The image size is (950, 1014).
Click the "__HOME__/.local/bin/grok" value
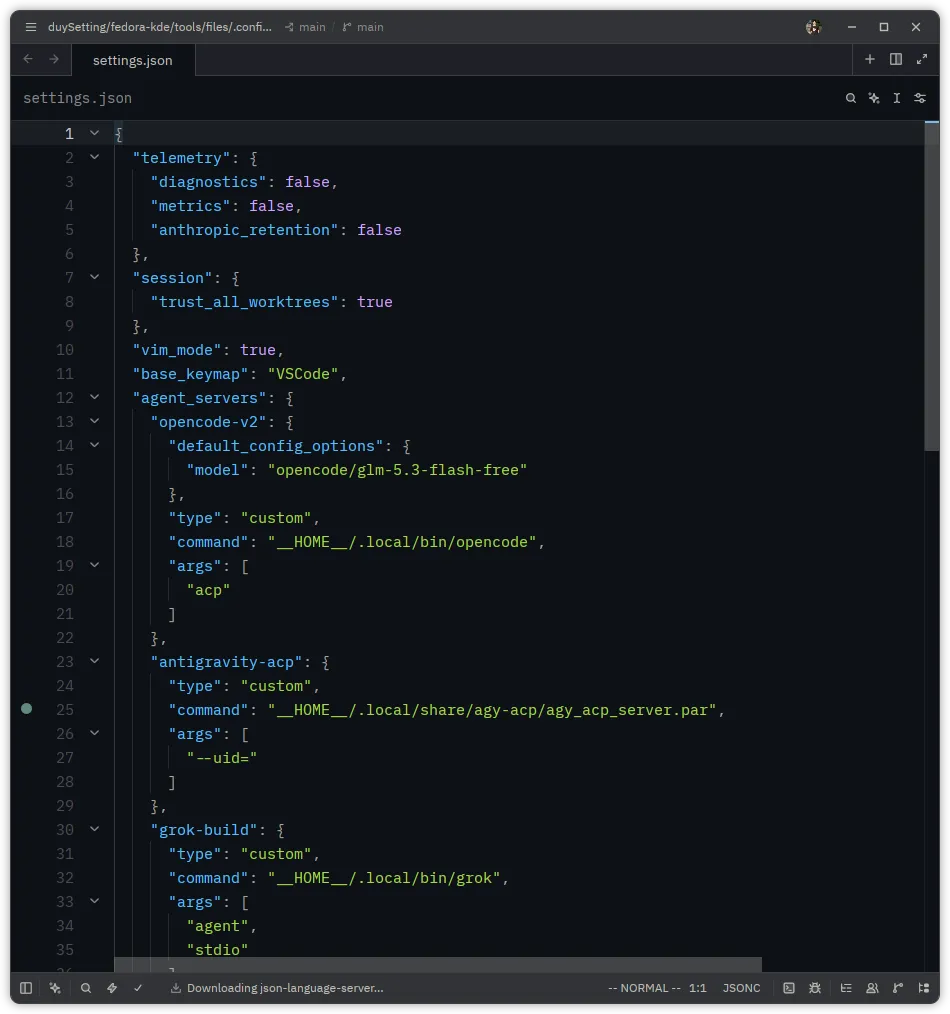click(384, 878)
